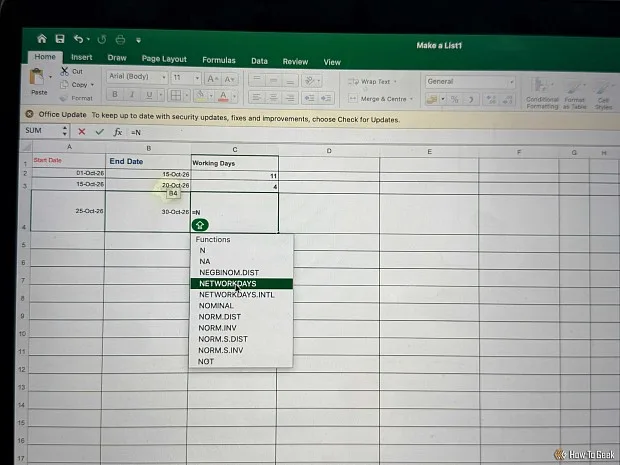
Task: Increase decimal places
Action: 491,100
